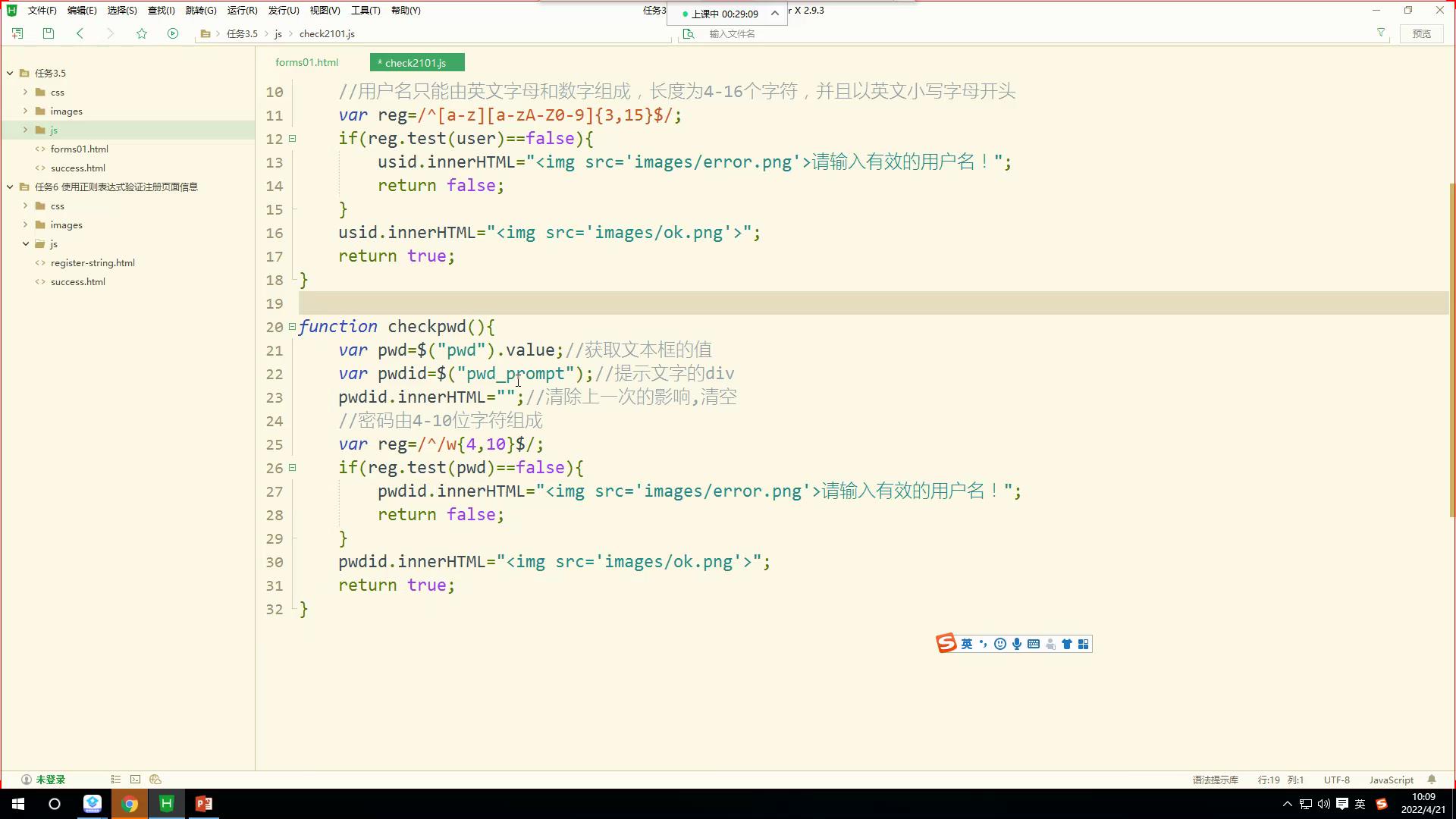Screen dimensions: 1456x819
Task: Click the Sogou voice microphone icon
Action: 1017,644
